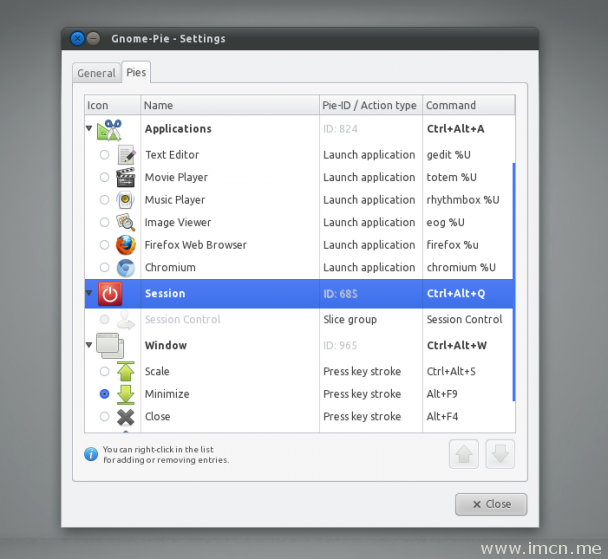Click the Chromium browser icon
Image resolution: width=608 pixels, height=559 pixels.
click(x=126, y=267)
